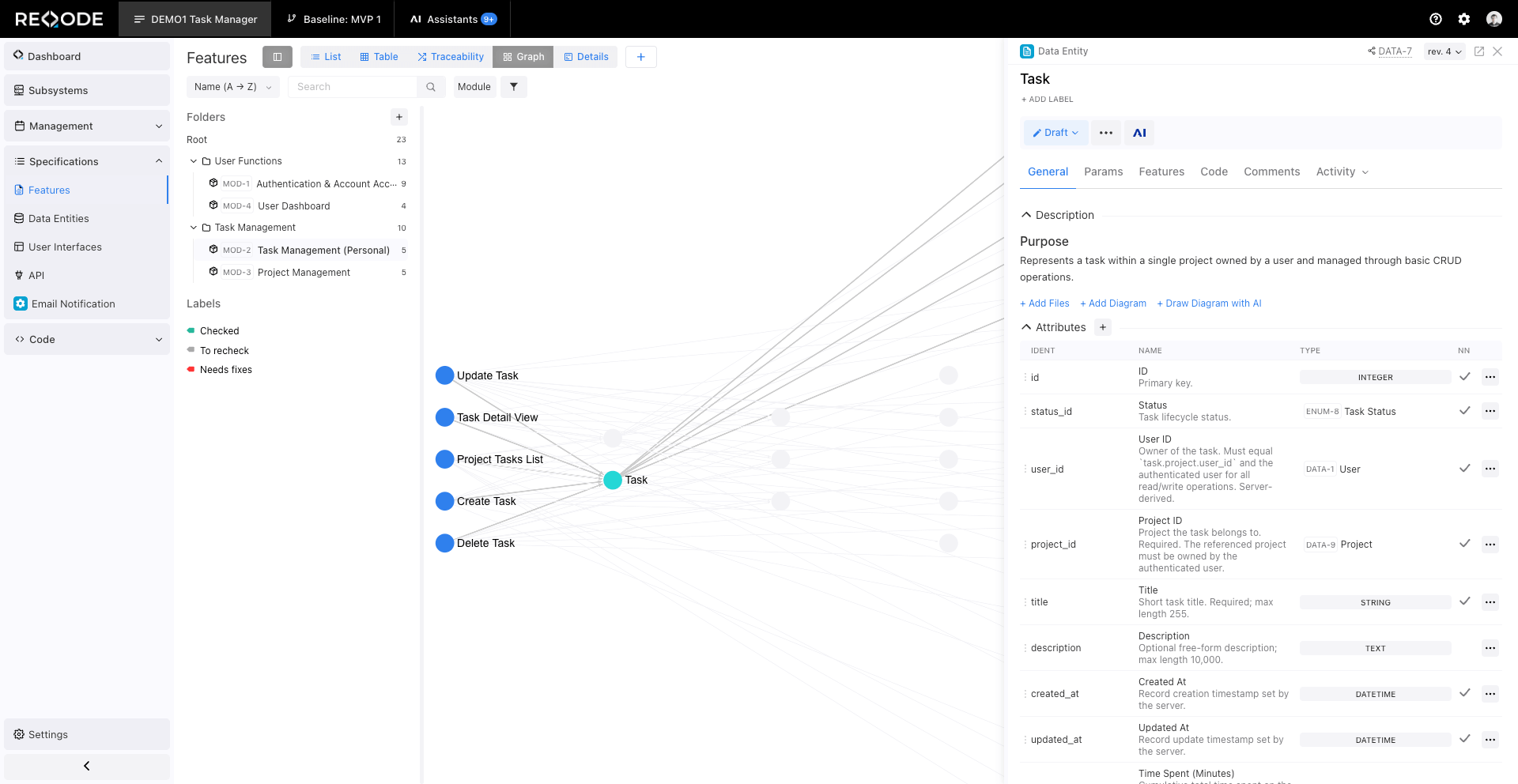Toggle the side panel layout icon
The width and height of the screenshot is (1518, 784).
tap(278, 57)
